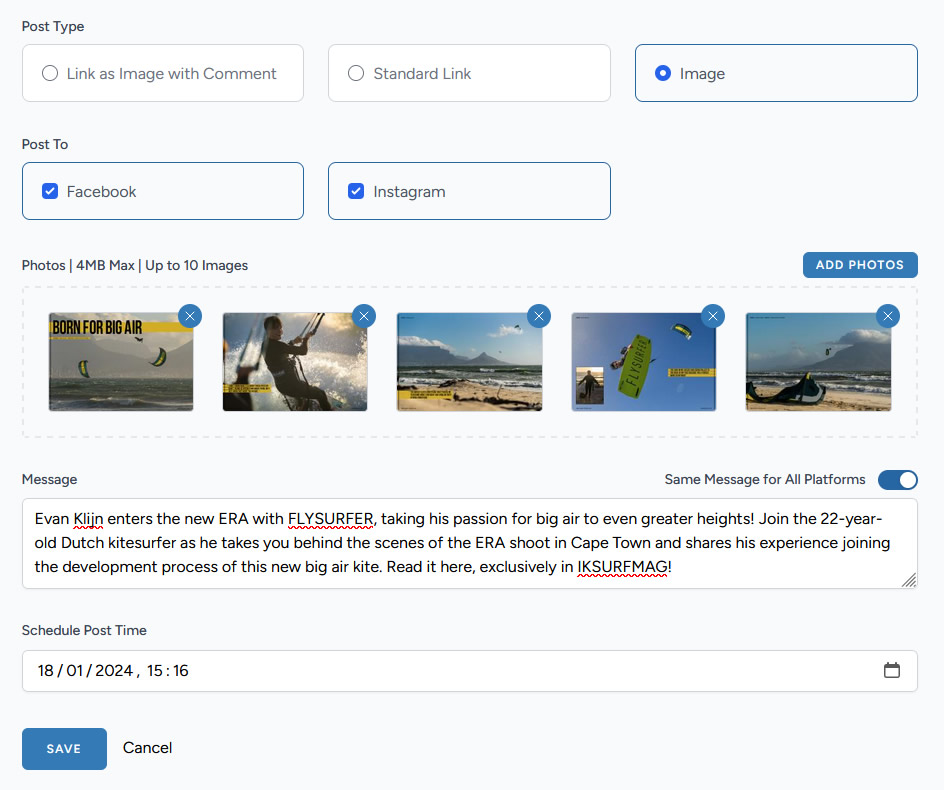This screenshot has height=790, width=944.
Task: Select 'Link as Image with Comment' post type
Action: tap(50, 73)
